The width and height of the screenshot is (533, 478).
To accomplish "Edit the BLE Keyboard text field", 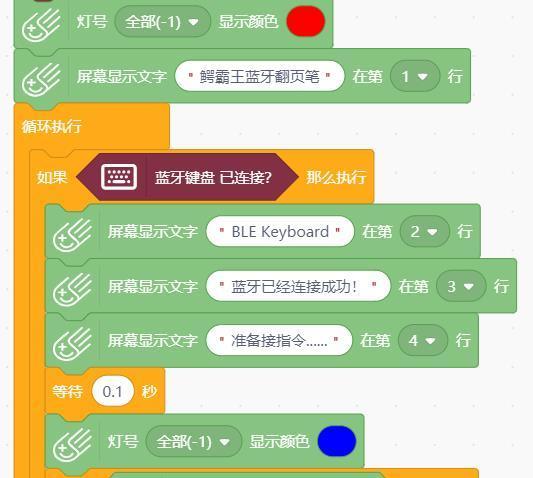I will (280, 232).
